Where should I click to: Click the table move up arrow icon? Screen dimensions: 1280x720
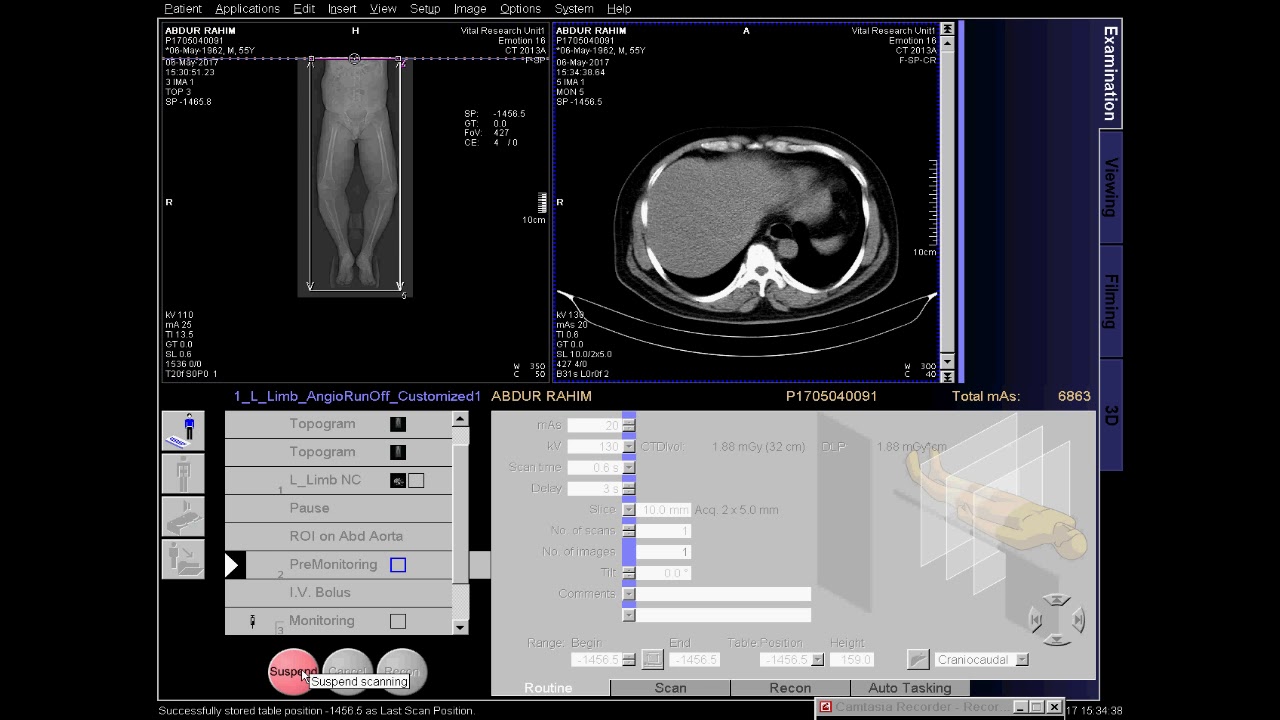(x=1057, y=600)
